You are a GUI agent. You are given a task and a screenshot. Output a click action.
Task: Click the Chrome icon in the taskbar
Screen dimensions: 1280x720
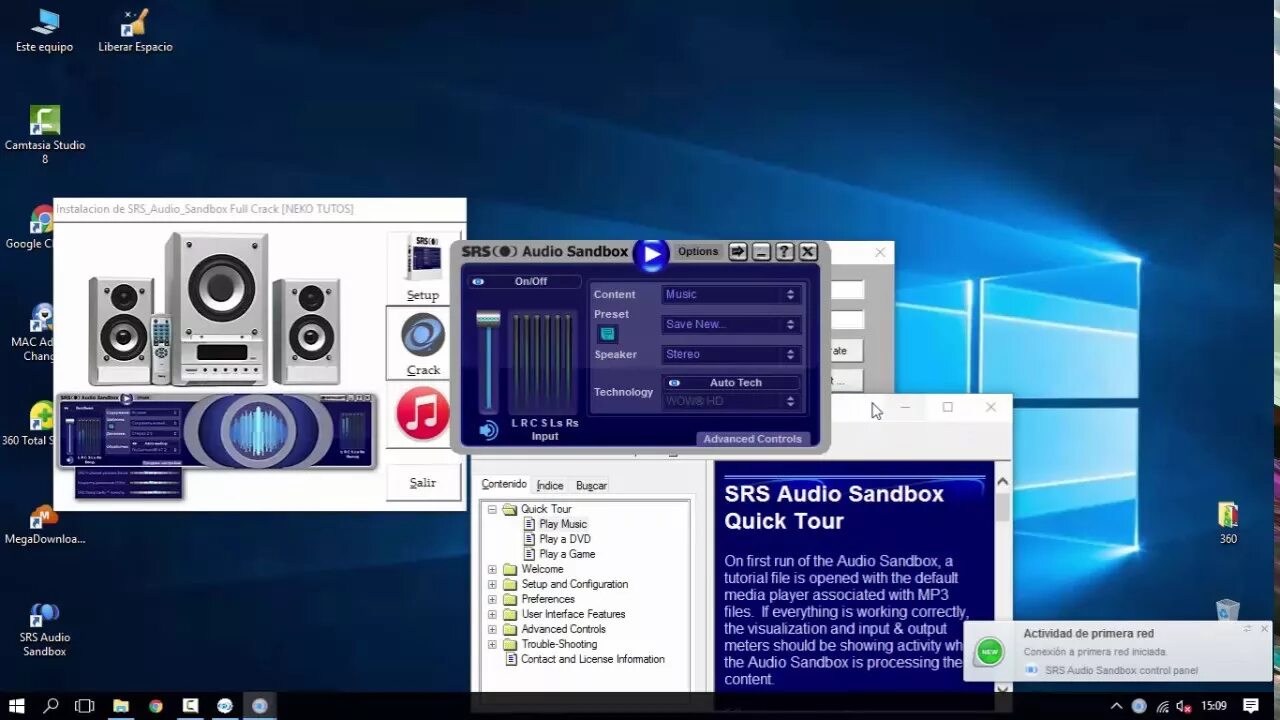pyautogui.click(x=156, y=706)
